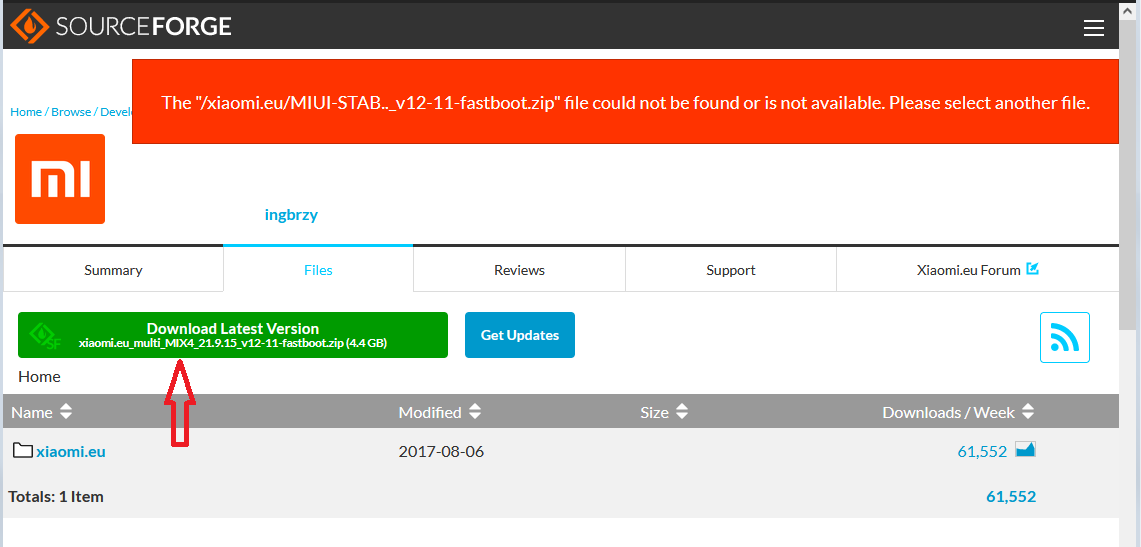Open the xiaomi.eu folder link
This screenshot has width=1141, height=547.
[x=71, y=452]
